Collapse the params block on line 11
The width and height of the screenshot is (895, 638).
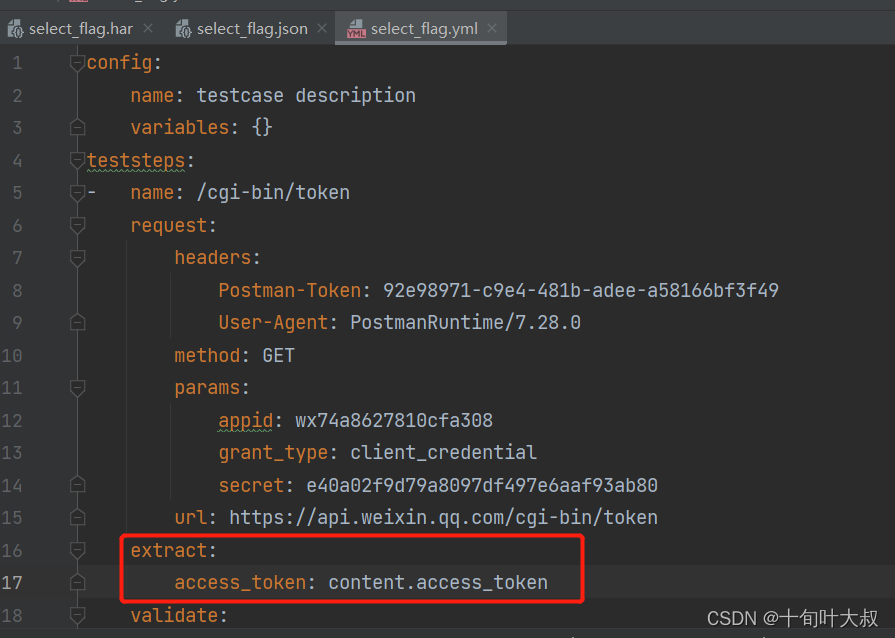pos(77,387)
